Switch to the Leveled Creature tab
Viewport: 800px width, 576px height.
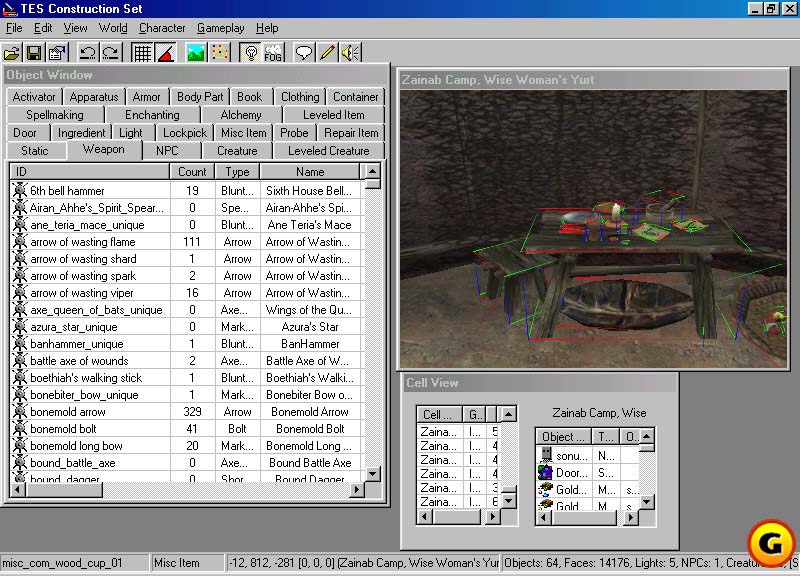coord(329,151)
